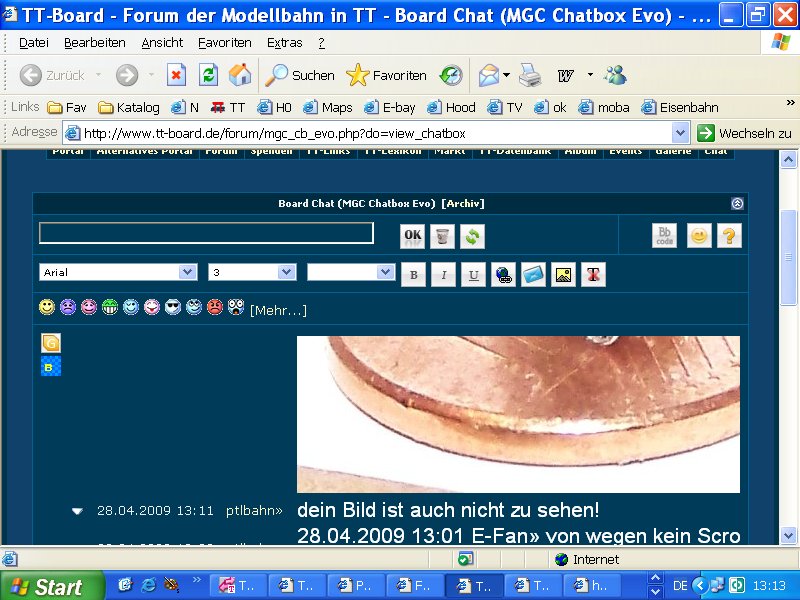Insert the green grinning emoticon
Viewport: 800px width, 600px height.
point(110,307)
